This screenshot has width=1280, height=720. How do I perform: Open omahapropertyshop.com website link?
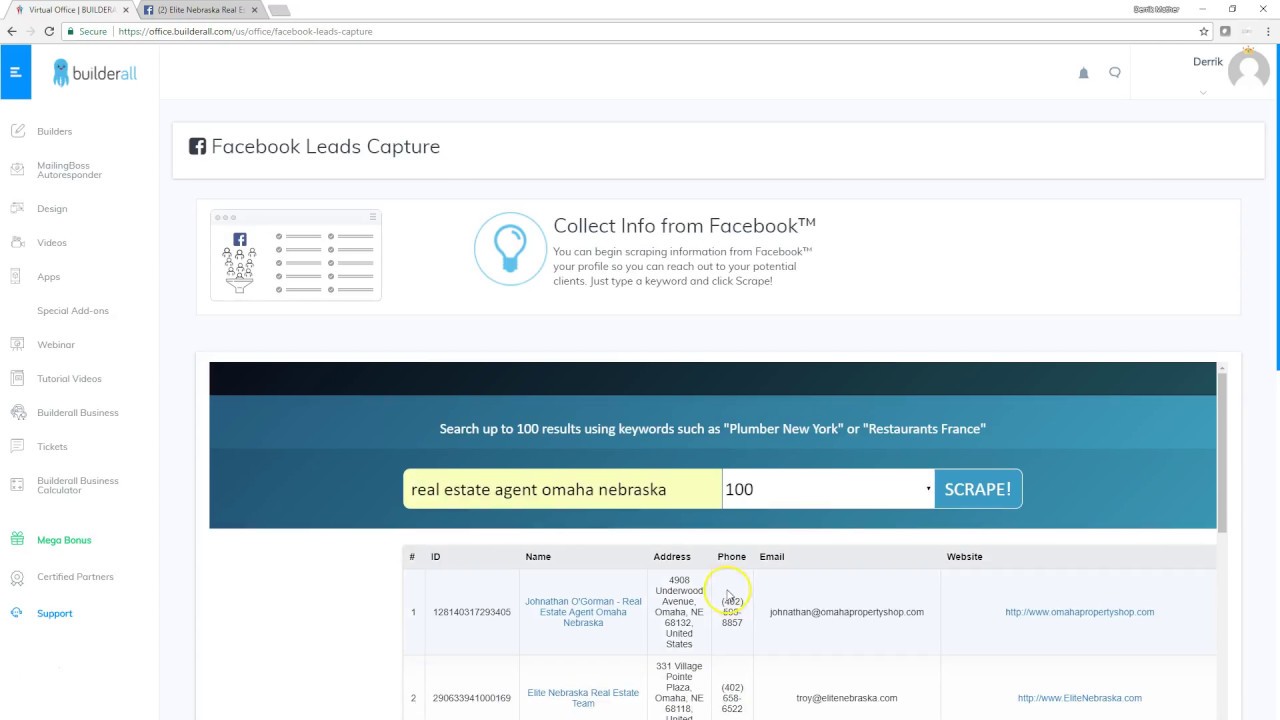coord(1079,612)
